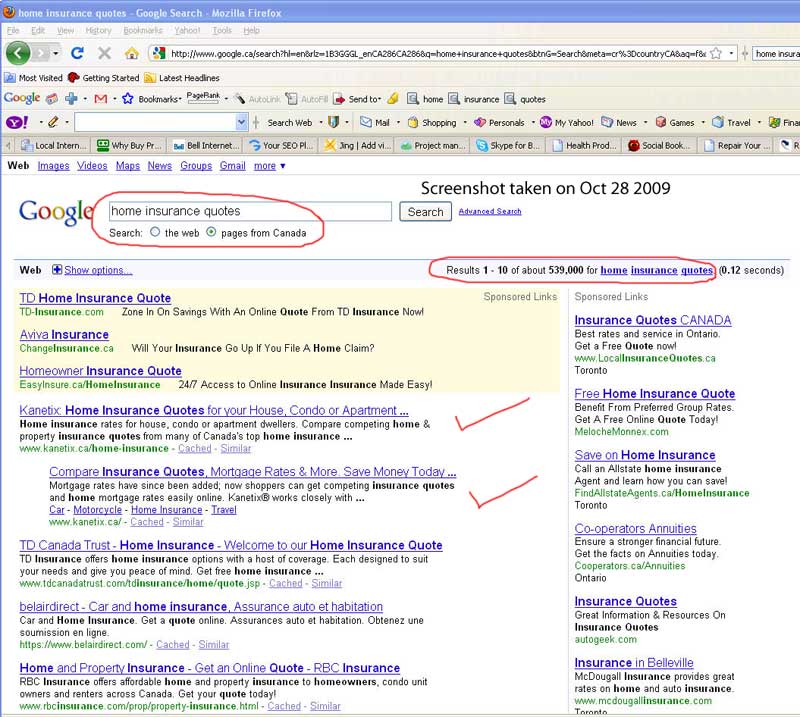Open the Yahoo toolbar search box dropdown

[241, 122]
